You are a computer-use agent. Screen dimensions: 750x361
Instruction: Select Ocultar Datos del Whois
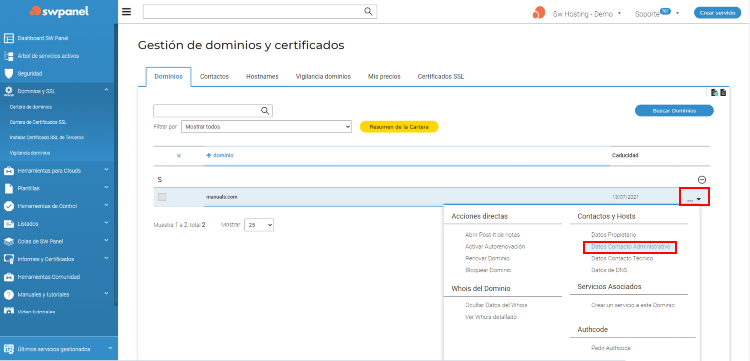pos(496,305)
